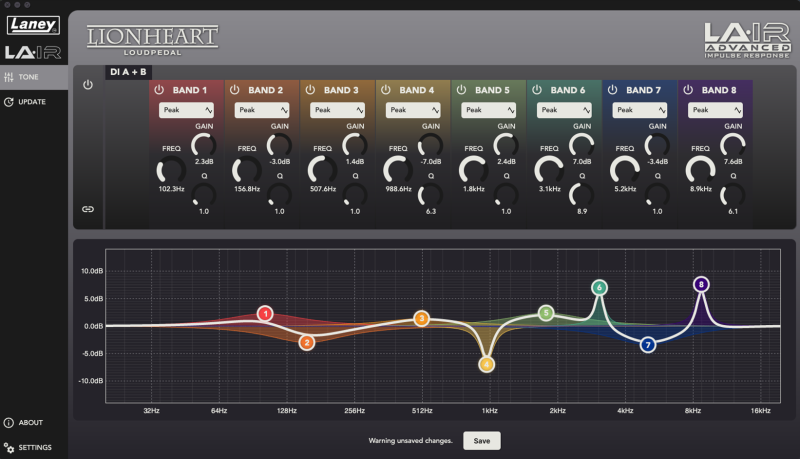This screenshot has width=800, height=459.
Task: Click Band 1 gain knob at 2.3dB
Action: pyautogui.click(x=204, y=145)
